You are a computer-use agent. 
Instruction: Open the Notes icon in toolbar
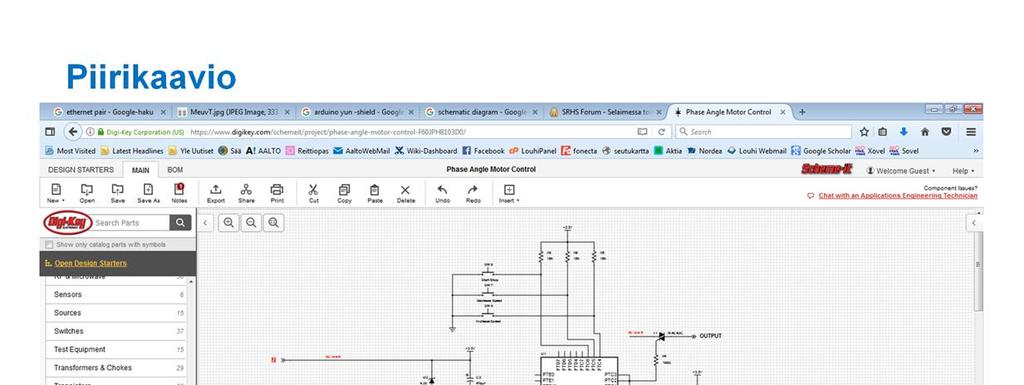[x=179, y=193]
